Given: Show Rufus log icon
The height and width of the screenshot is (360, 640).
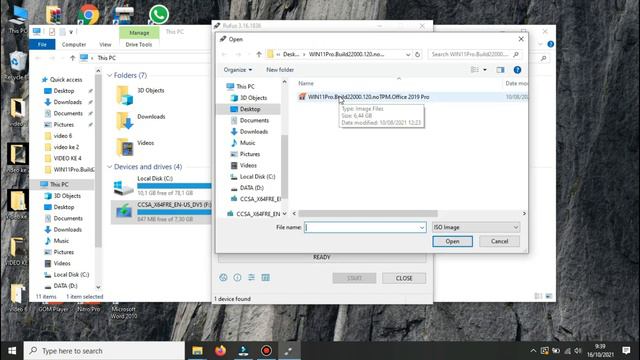Looking at the screenshot, I should pos(265,278).
